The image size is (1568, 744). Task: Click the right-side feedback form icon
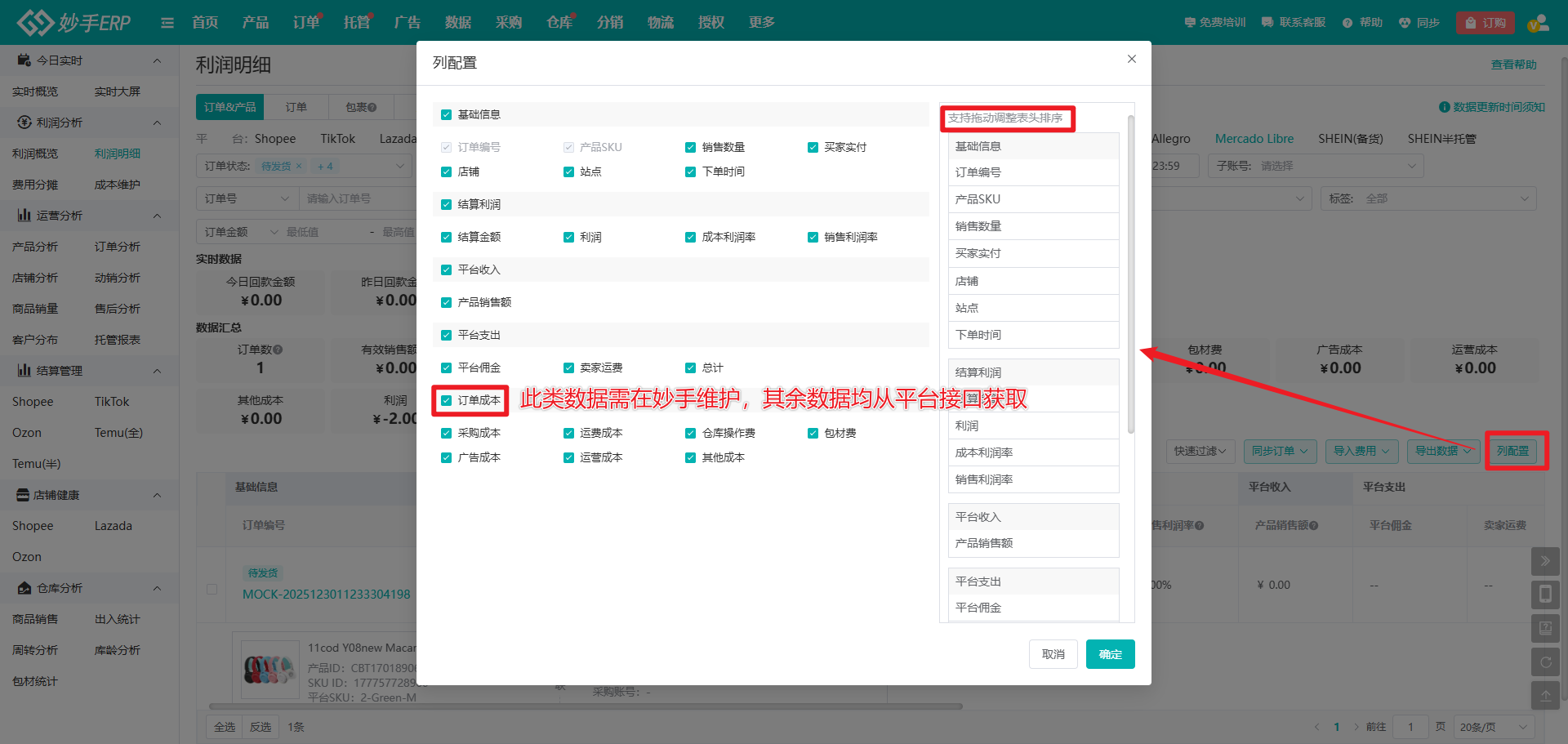point(1545,629)
